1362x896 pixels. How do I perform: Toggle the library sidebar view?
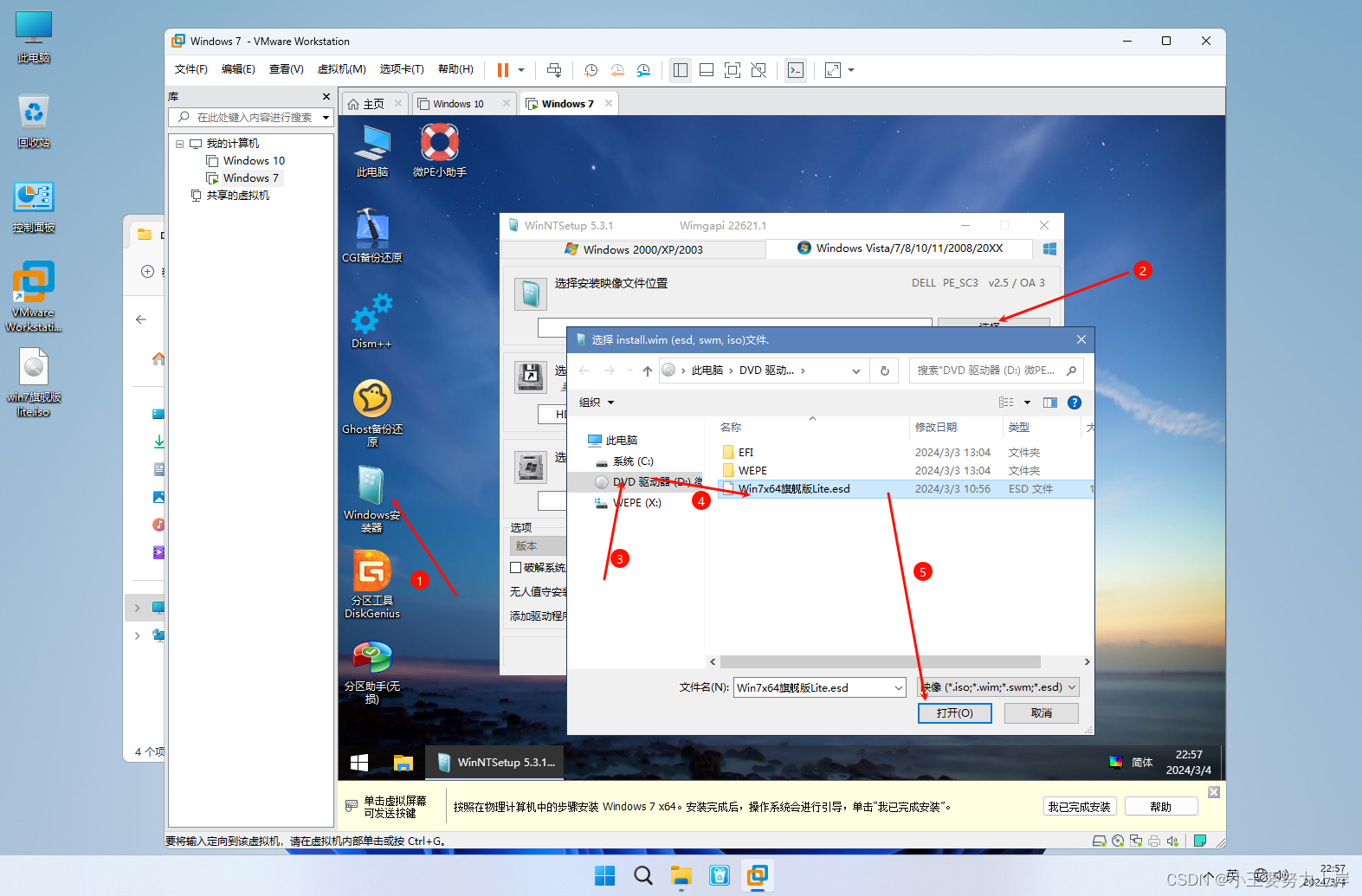coord(681,70)
